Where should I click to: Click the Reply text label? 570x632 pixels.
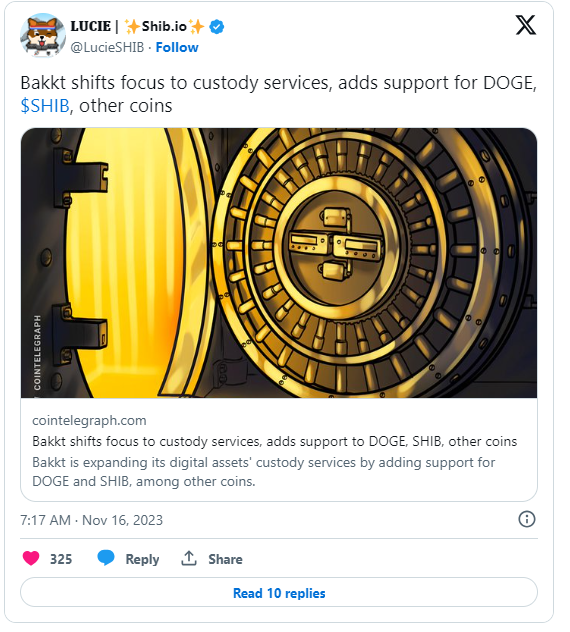coord(142,559)
